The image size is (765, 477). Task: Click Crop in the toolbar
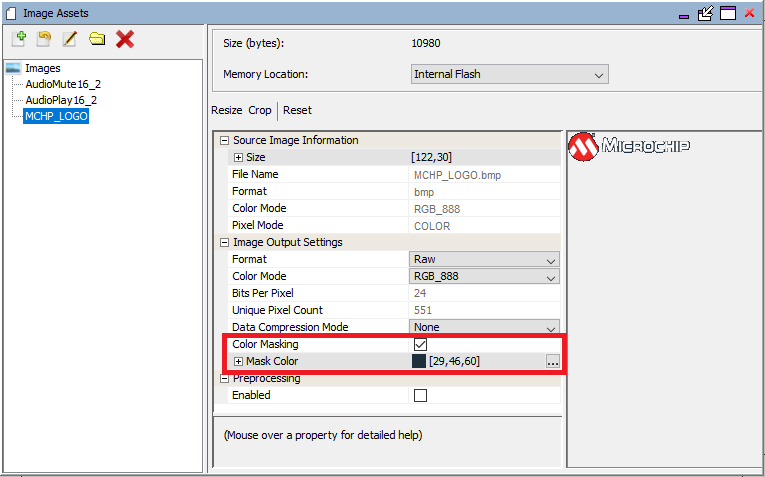click(x=260, y=110)
